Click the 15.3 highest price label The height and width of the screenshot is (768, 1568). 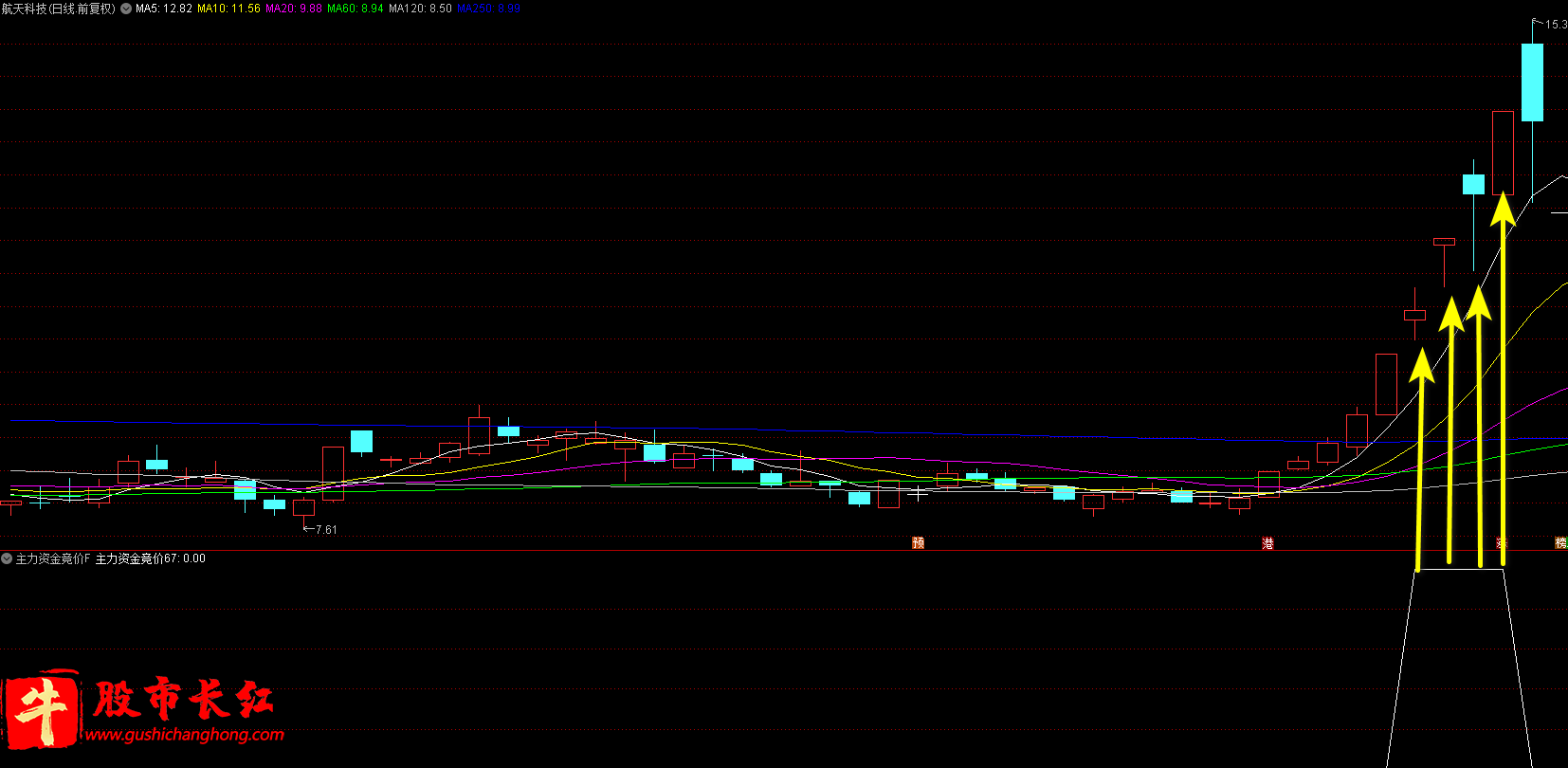1557,25
